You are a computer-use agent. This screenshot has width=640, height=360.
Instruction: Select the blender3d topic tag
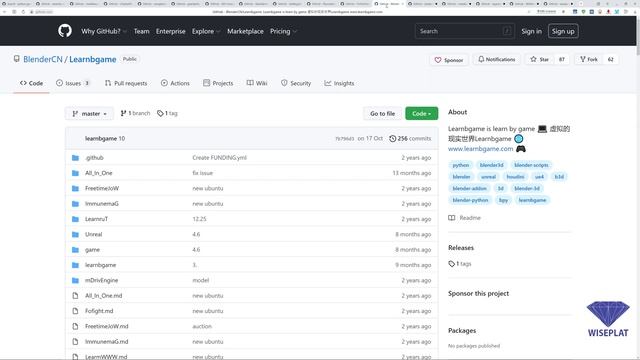(x=491, y=165)
